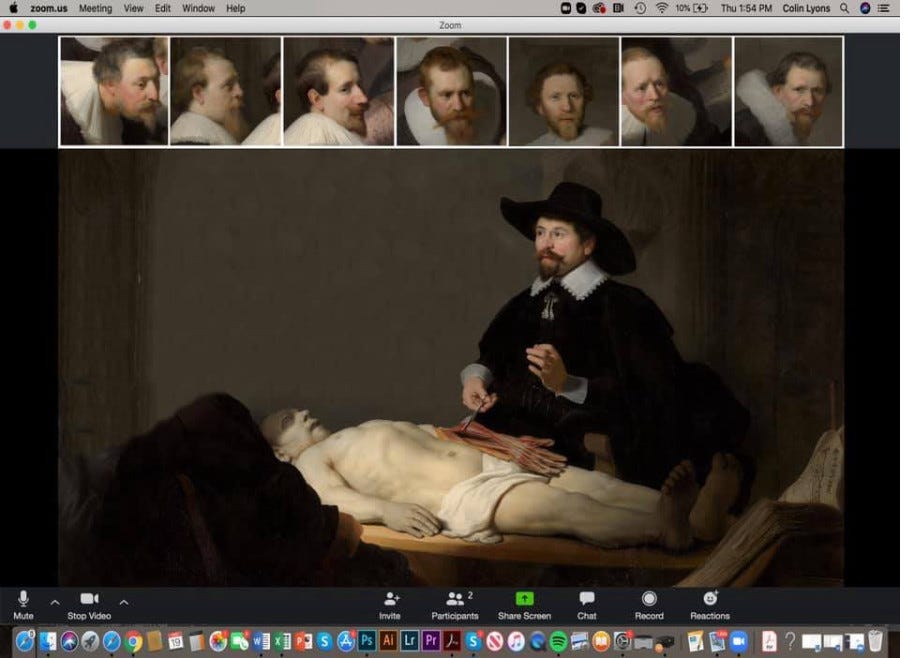Viewport: 910px width, 658px height.
Task: Launch Adobe Illustrator from the Dock
Action: [388, 641]
